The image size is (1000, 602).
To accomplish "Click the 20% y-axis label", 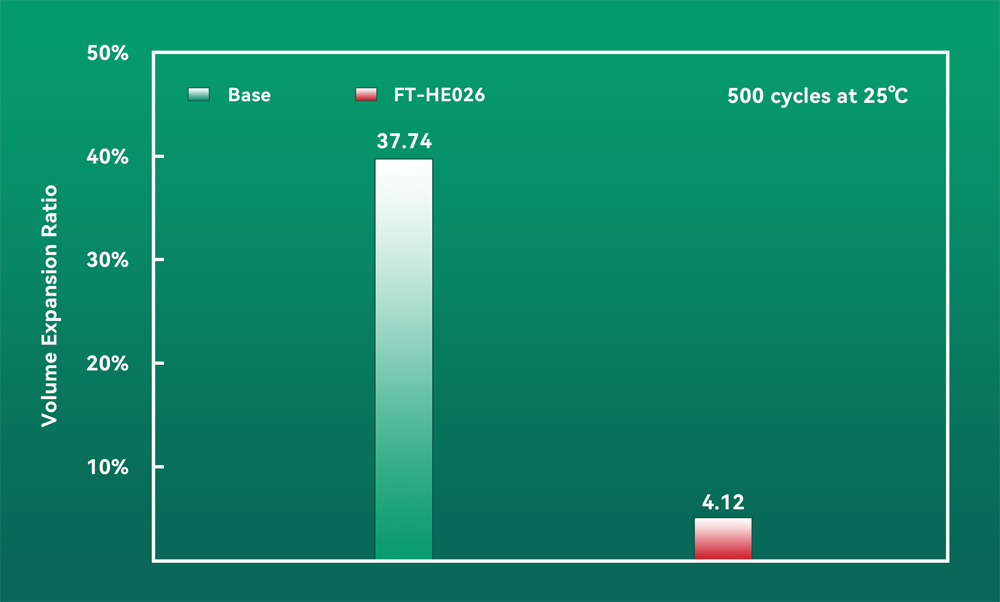I will coord(107,364).
